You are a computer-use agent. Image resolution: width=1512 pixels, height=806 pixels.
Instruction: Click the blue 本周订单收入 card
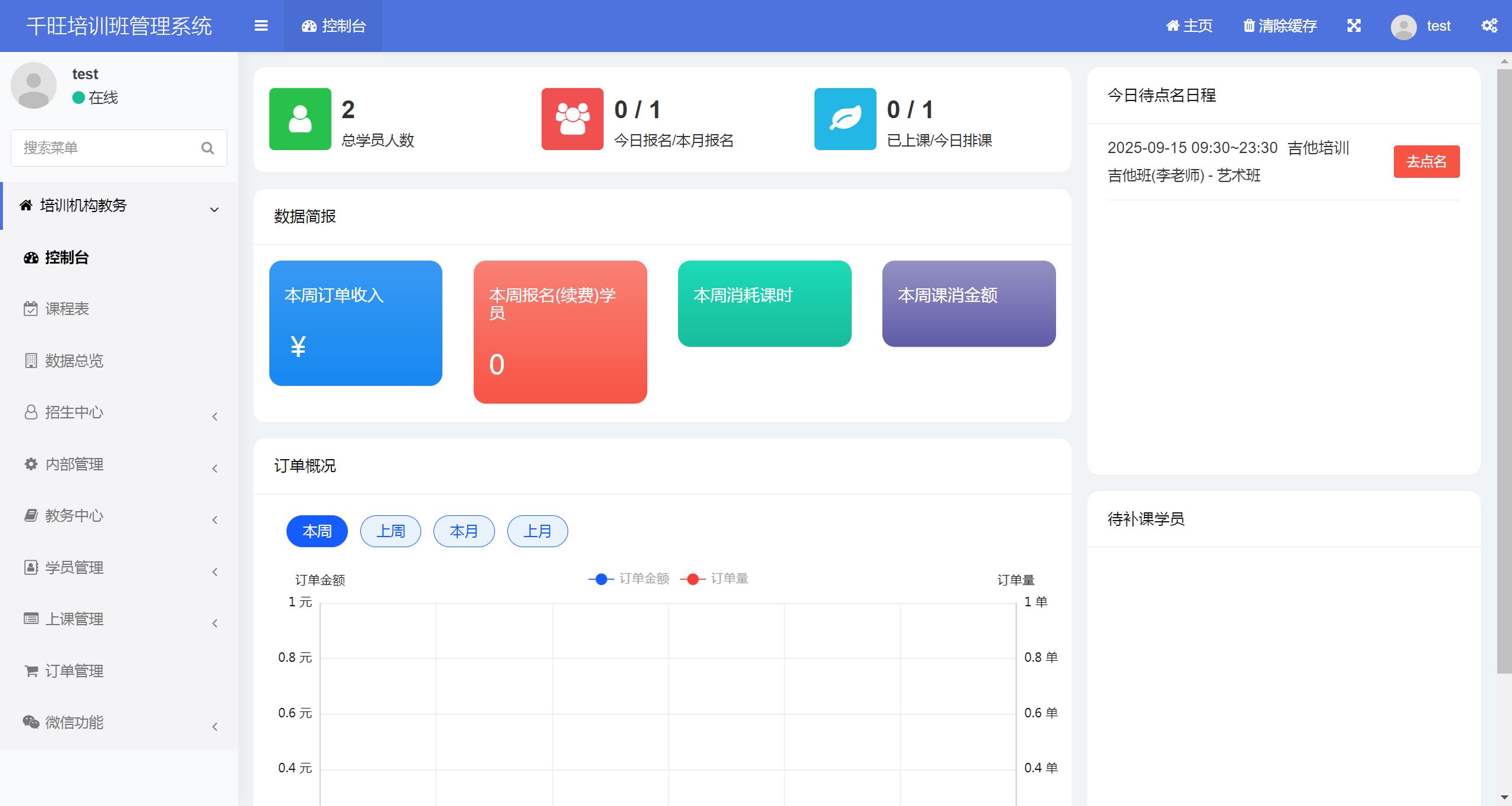click(356, 323)
